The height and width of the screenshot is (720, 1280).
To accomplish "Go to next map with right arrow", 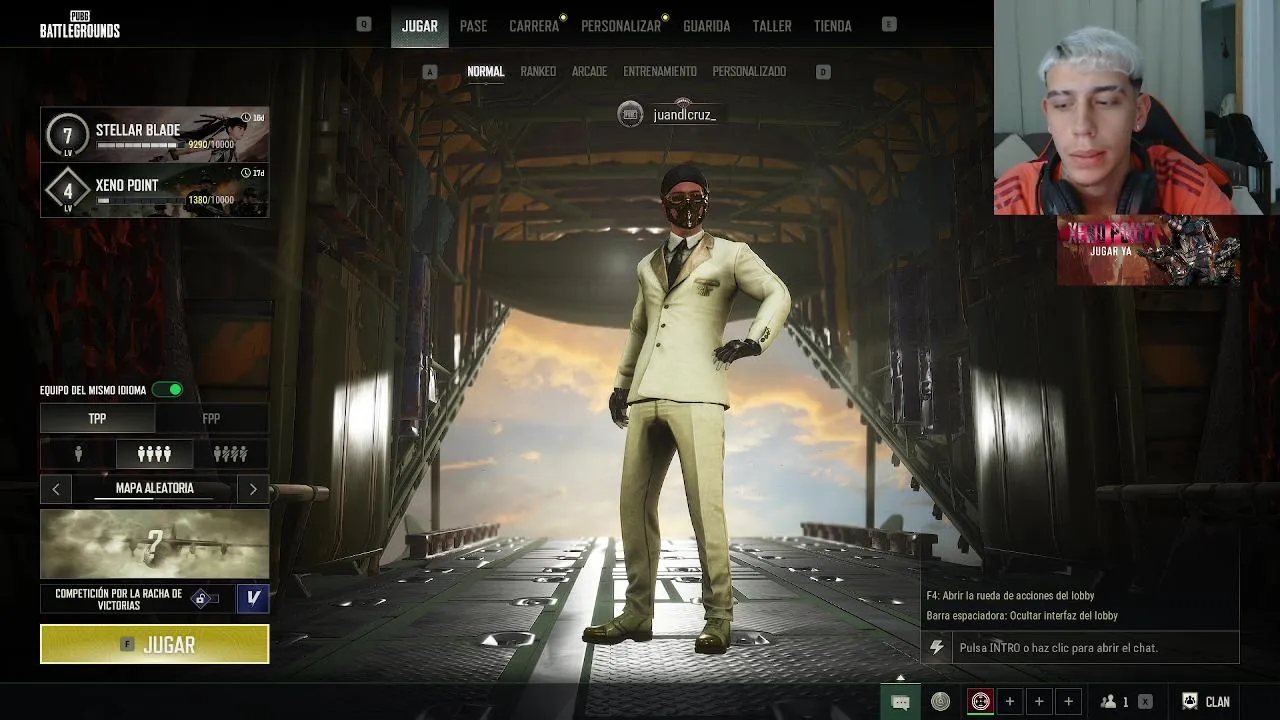I will click(x=253, y=489).
